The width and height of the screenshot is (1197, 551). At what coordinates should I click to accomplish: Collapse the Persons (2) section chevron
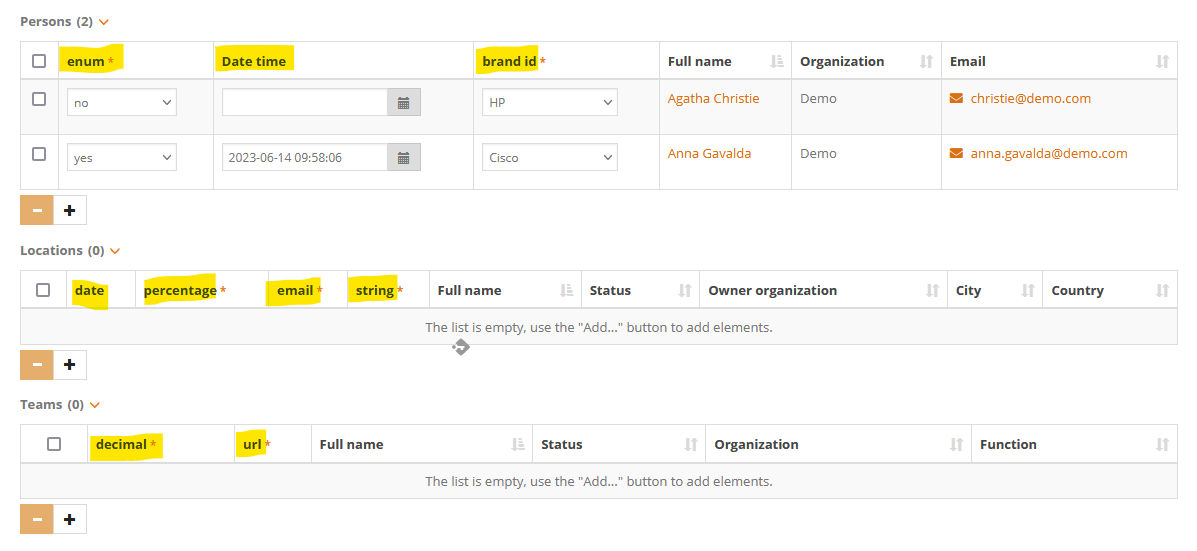click(104, 22)
